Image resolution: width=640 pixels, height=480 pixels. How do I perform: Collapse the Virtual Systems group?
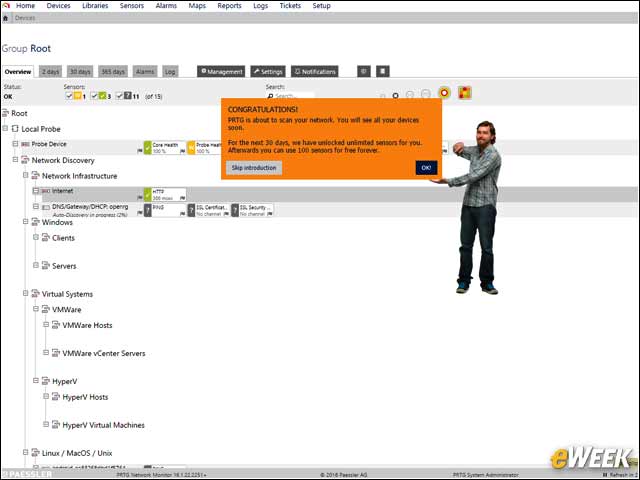point(26,293)
